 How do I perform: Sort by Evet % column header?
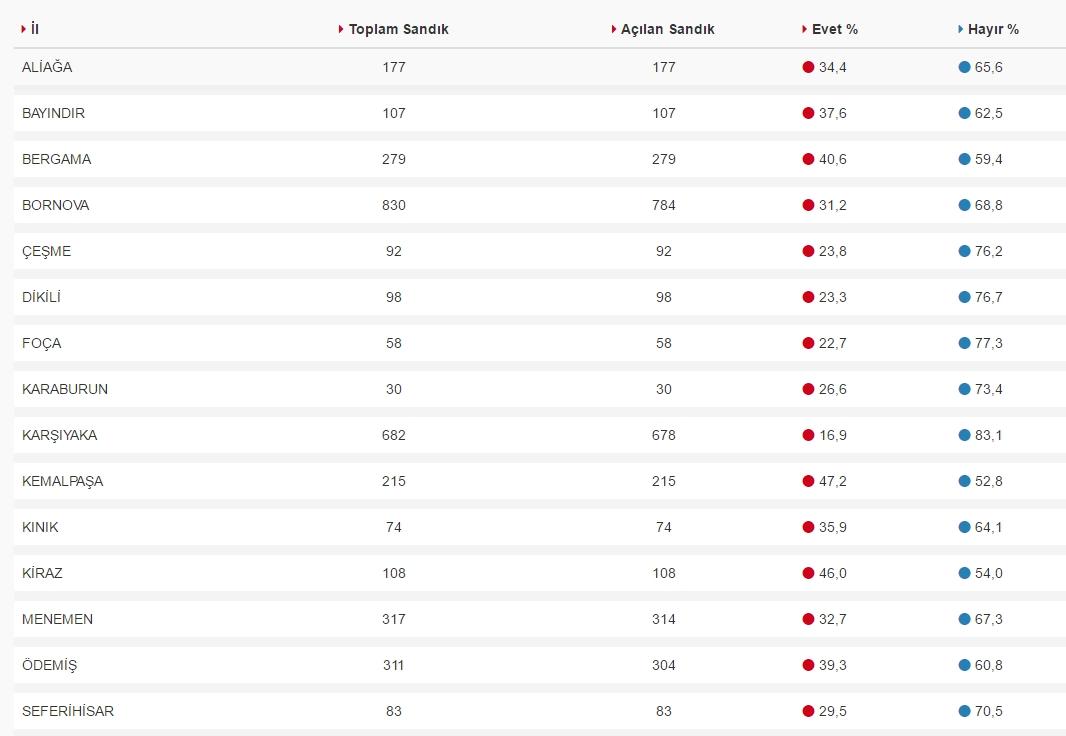click(x=834, y=29)
